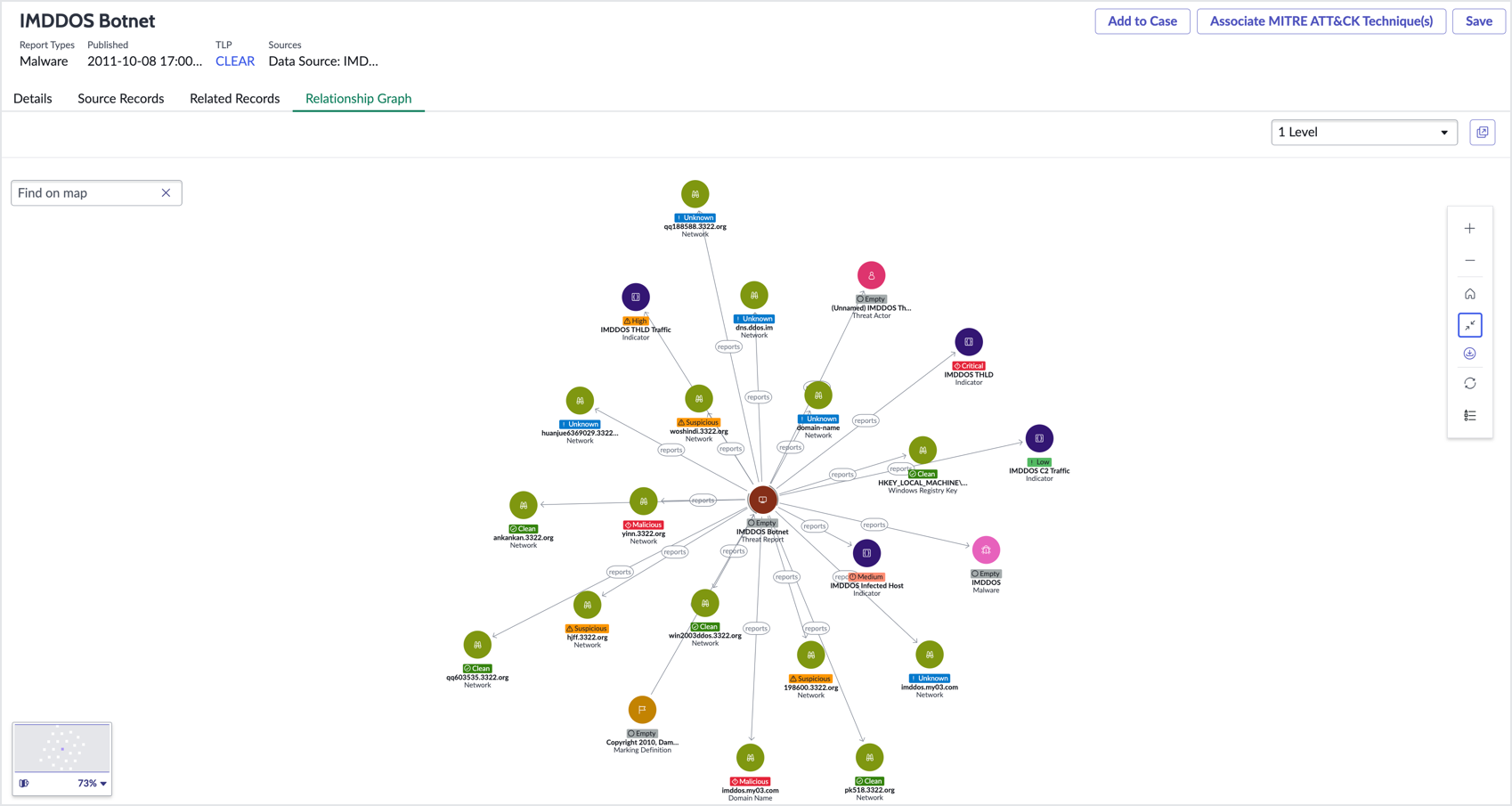Toggle the fit-to-screen collapse arrows icon
The image size is (1512, 806).
(x=1469, y=325)
